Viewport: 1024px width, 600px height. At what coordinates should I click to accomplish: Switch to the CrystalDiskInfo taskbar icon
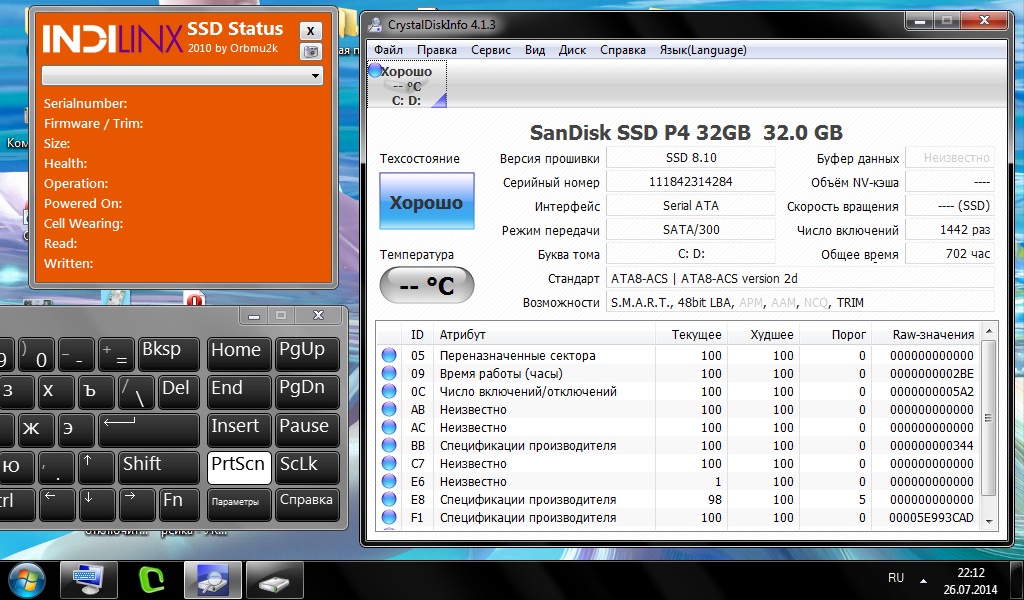click(211, 579)
